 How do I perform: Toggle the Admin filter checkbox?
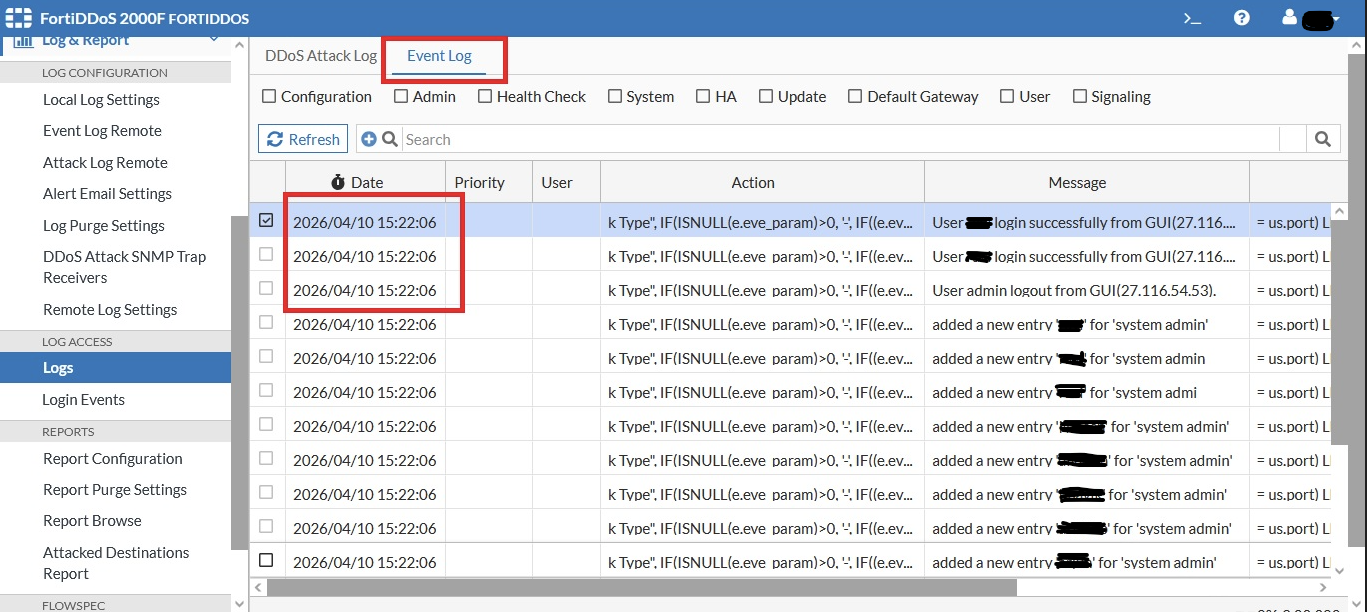(401, 96)
